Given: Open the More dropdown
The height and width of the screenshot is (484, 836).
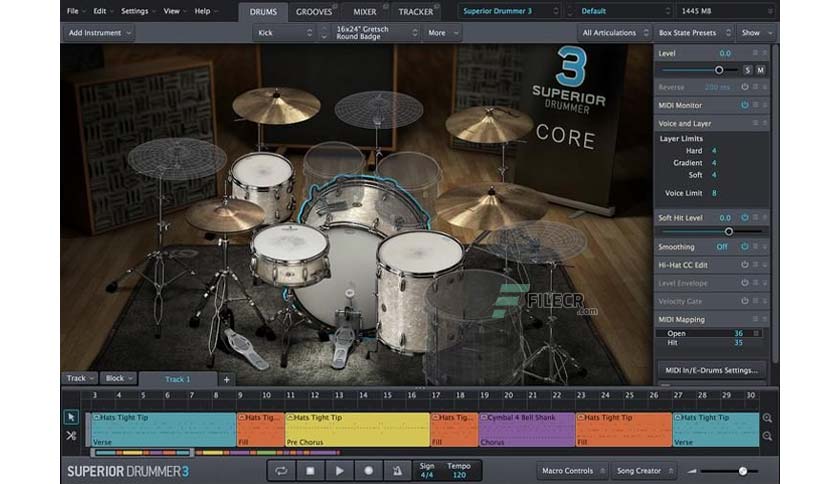Looking at the screenshot, I should (x=443, y=33).
